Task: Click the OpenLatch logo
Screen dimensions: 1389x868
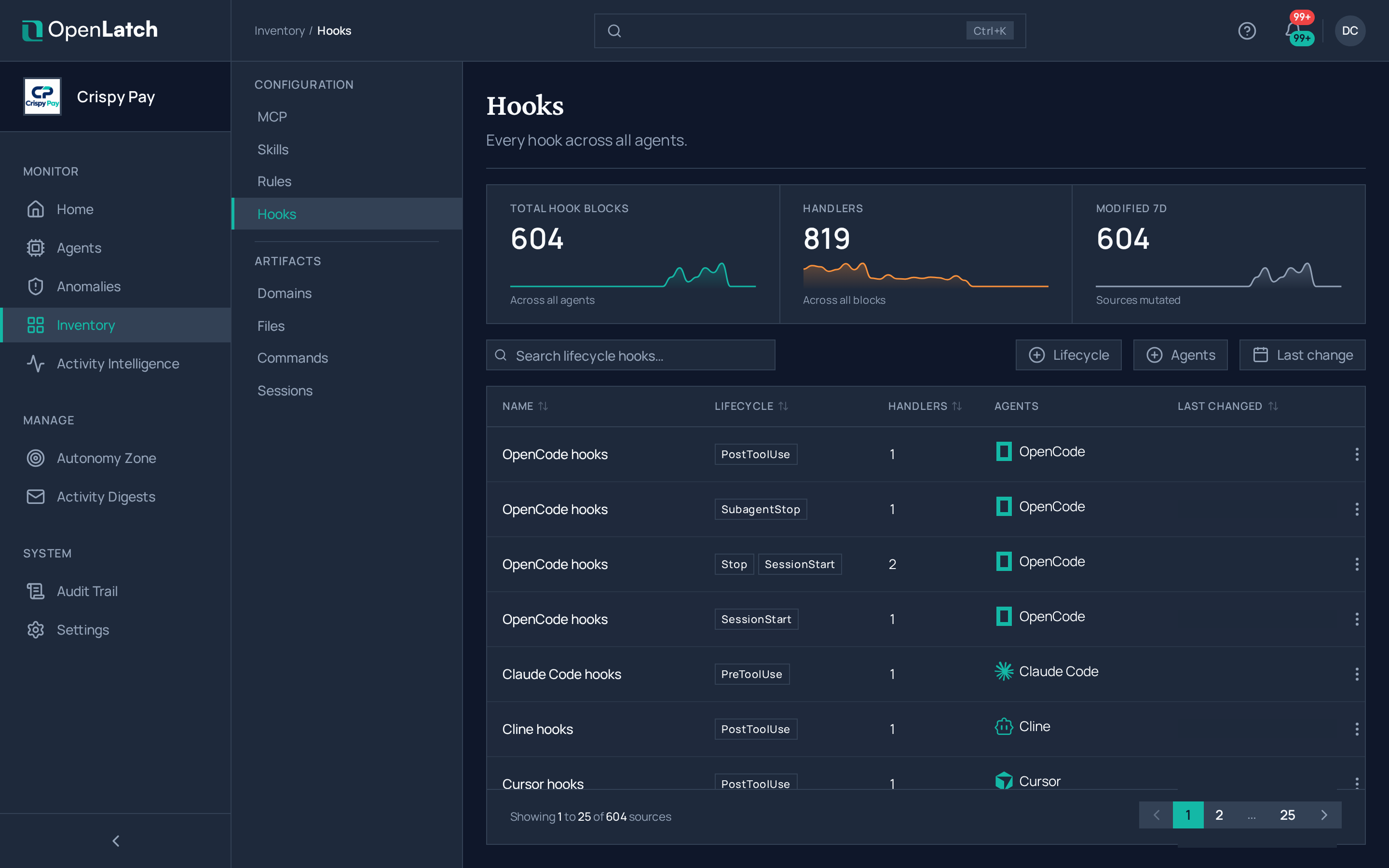Action: pos(90,30)
